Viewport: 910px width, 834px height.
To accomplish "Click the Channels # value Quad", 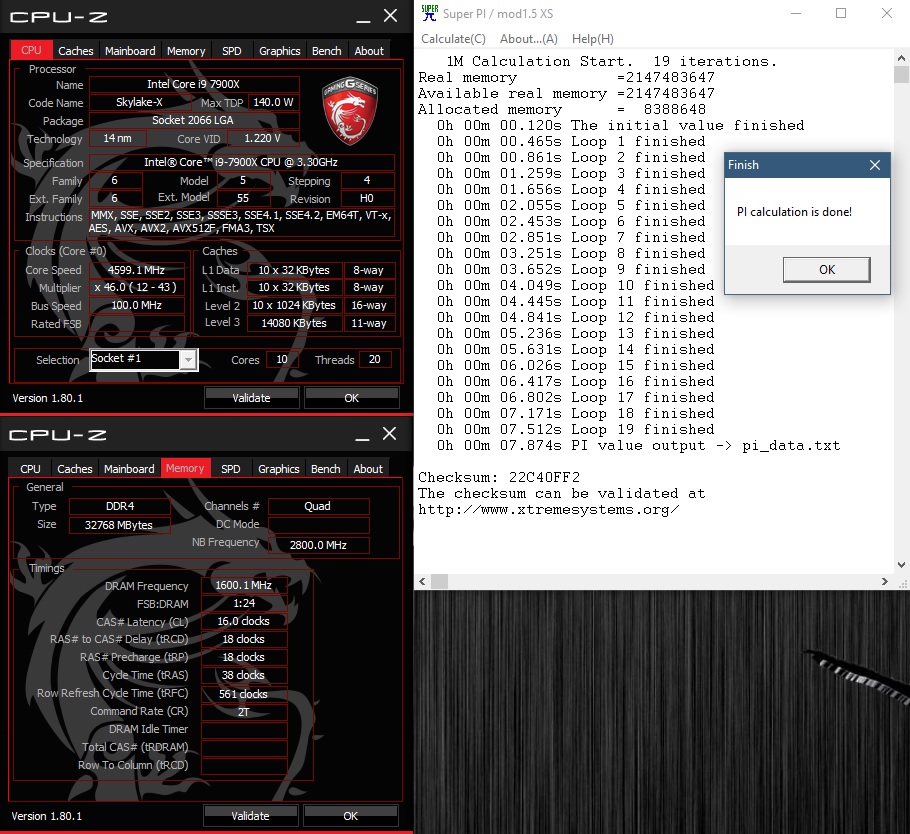I will tap(318, 506).
